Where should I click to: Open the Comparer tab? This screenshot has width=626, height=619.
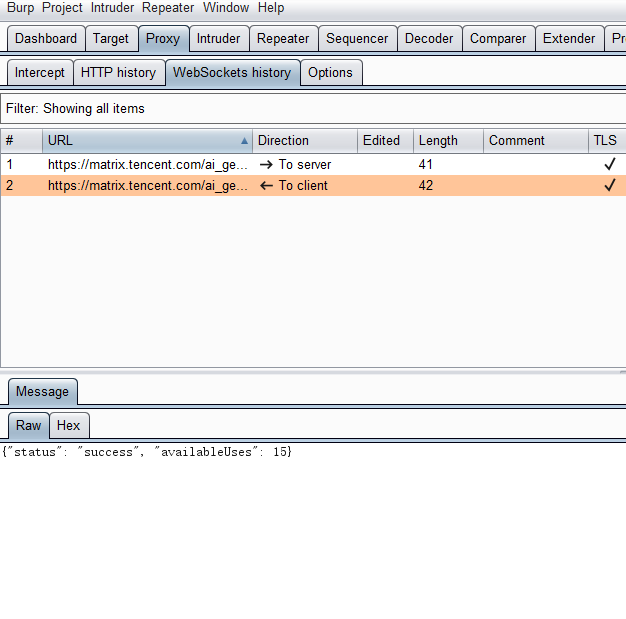(498, 39)
